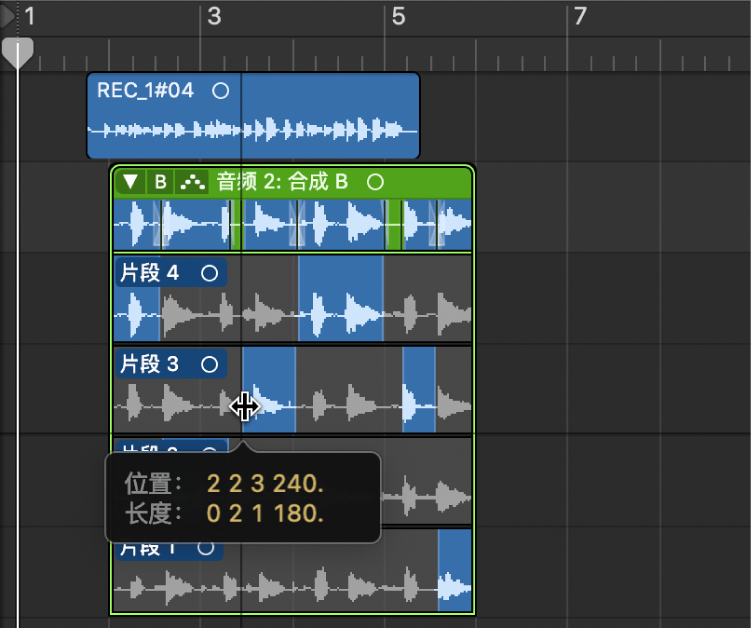Click the loop circle on REC_1#04 region
The width and height of the screenshot is (753, 628).
pyautogui.click(x=220, y=91)
